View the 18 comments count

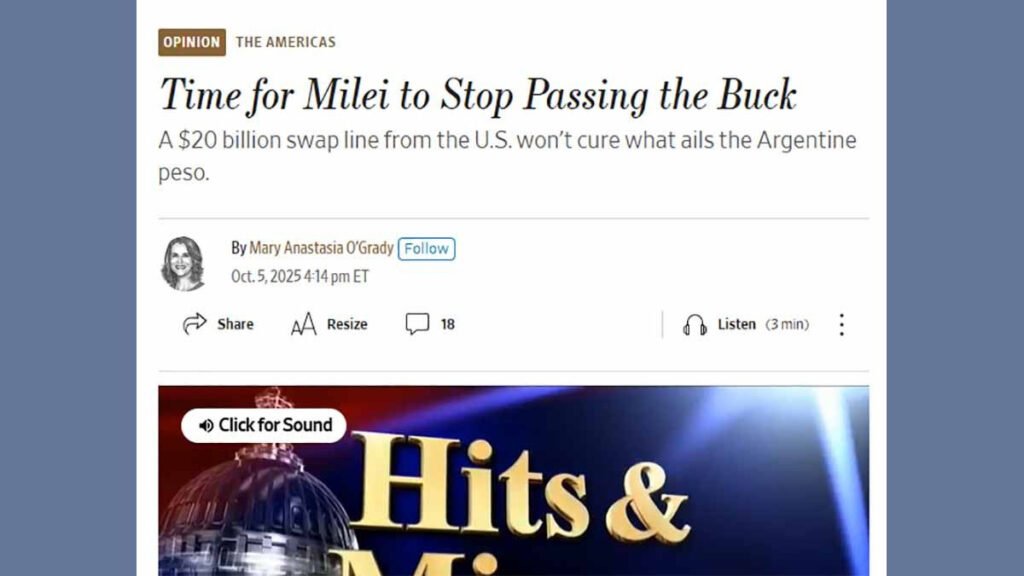click(447, 325)
